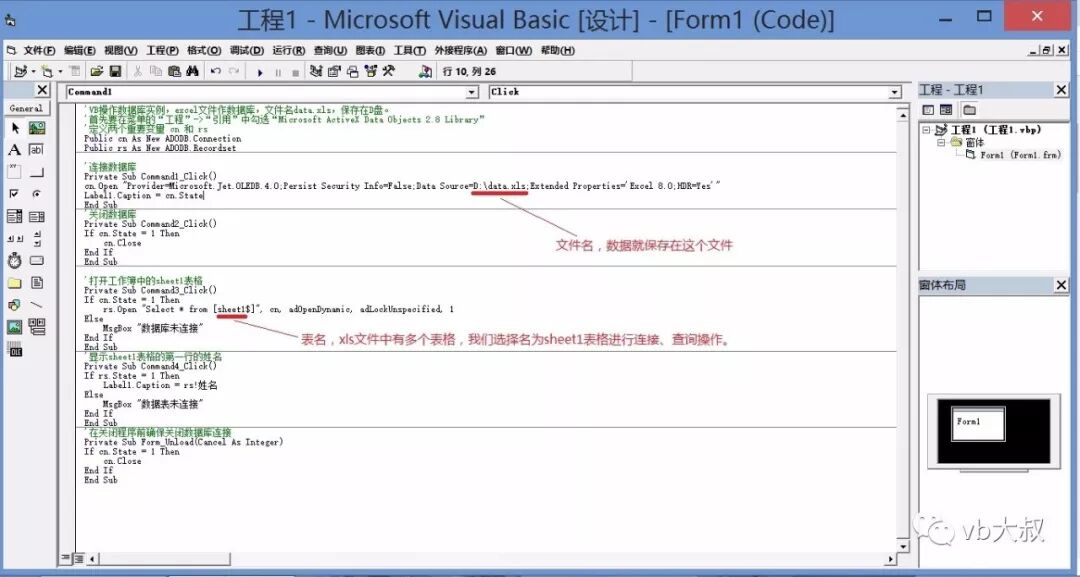Open dropdown arrow beside Add Project icon
This screenshot has height=577, width=1080.
[x=33, y=72]
